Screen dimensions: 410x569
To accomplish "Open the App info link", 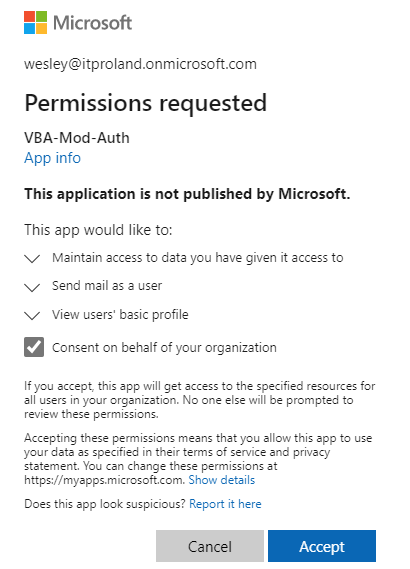I will [x=52, y=158].
